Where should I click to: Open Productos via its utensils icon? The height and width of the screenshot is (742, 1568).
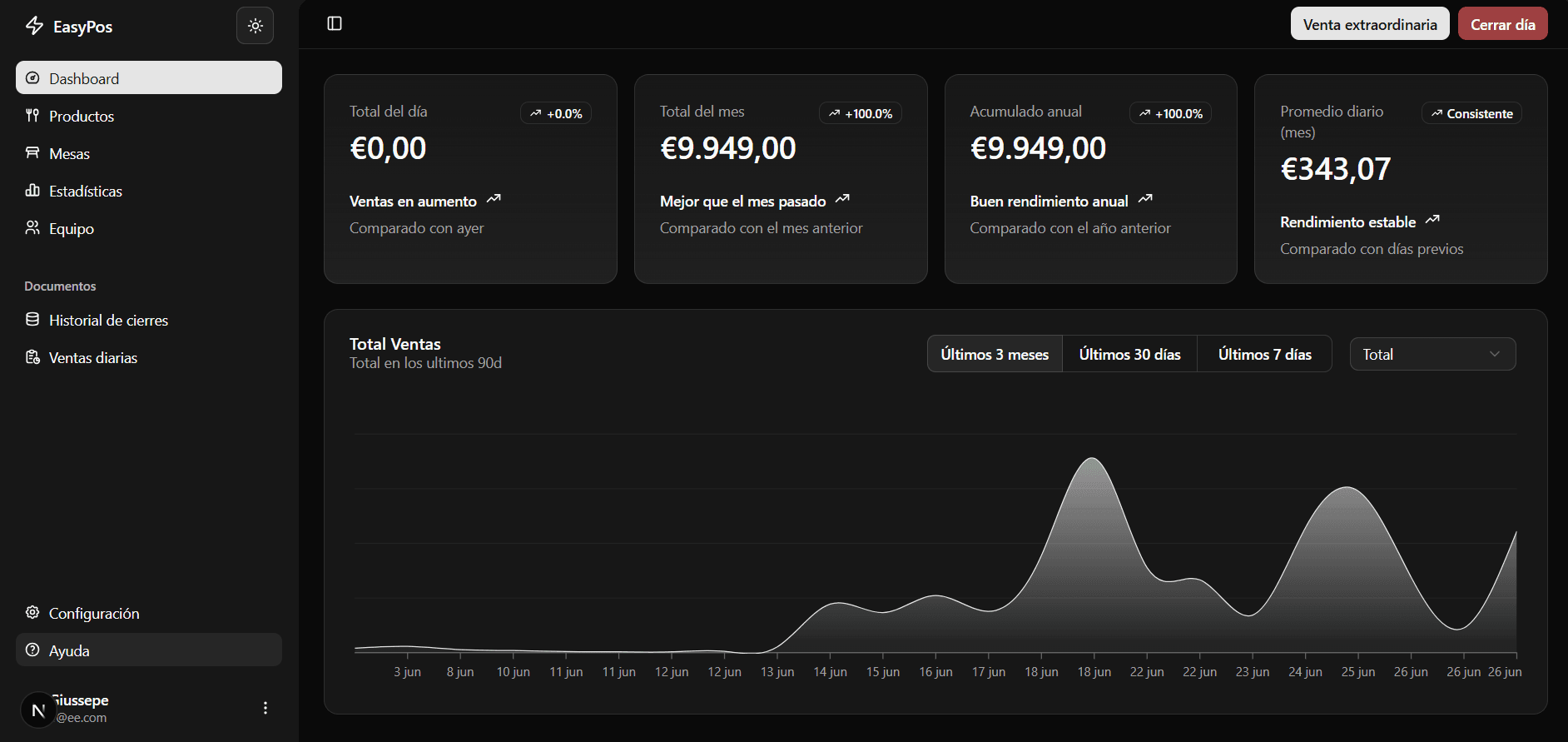point(32,116)
